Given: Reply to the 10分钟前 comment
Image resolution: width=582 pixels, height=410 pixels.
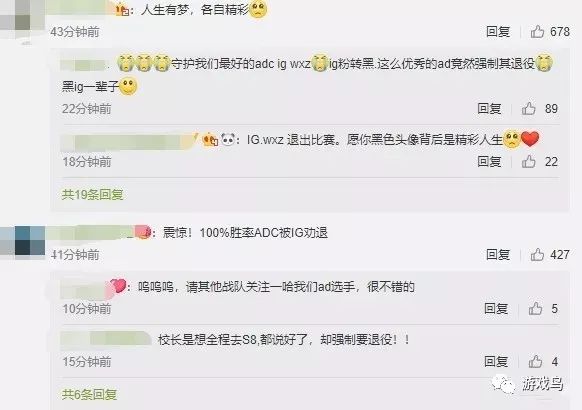Looking at the screenshot, I should pyautogui.click(x=496, y=308).
